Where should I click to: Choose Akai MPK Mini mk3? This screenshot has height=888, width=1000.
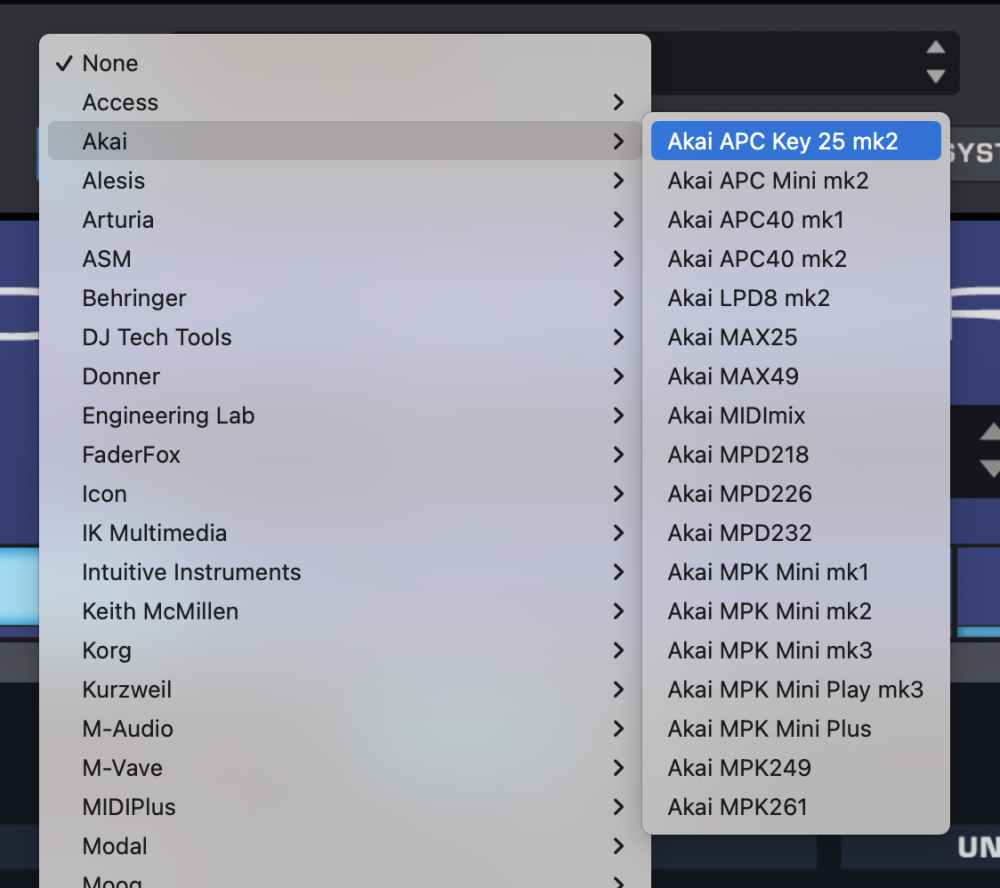tap(796, 650)
